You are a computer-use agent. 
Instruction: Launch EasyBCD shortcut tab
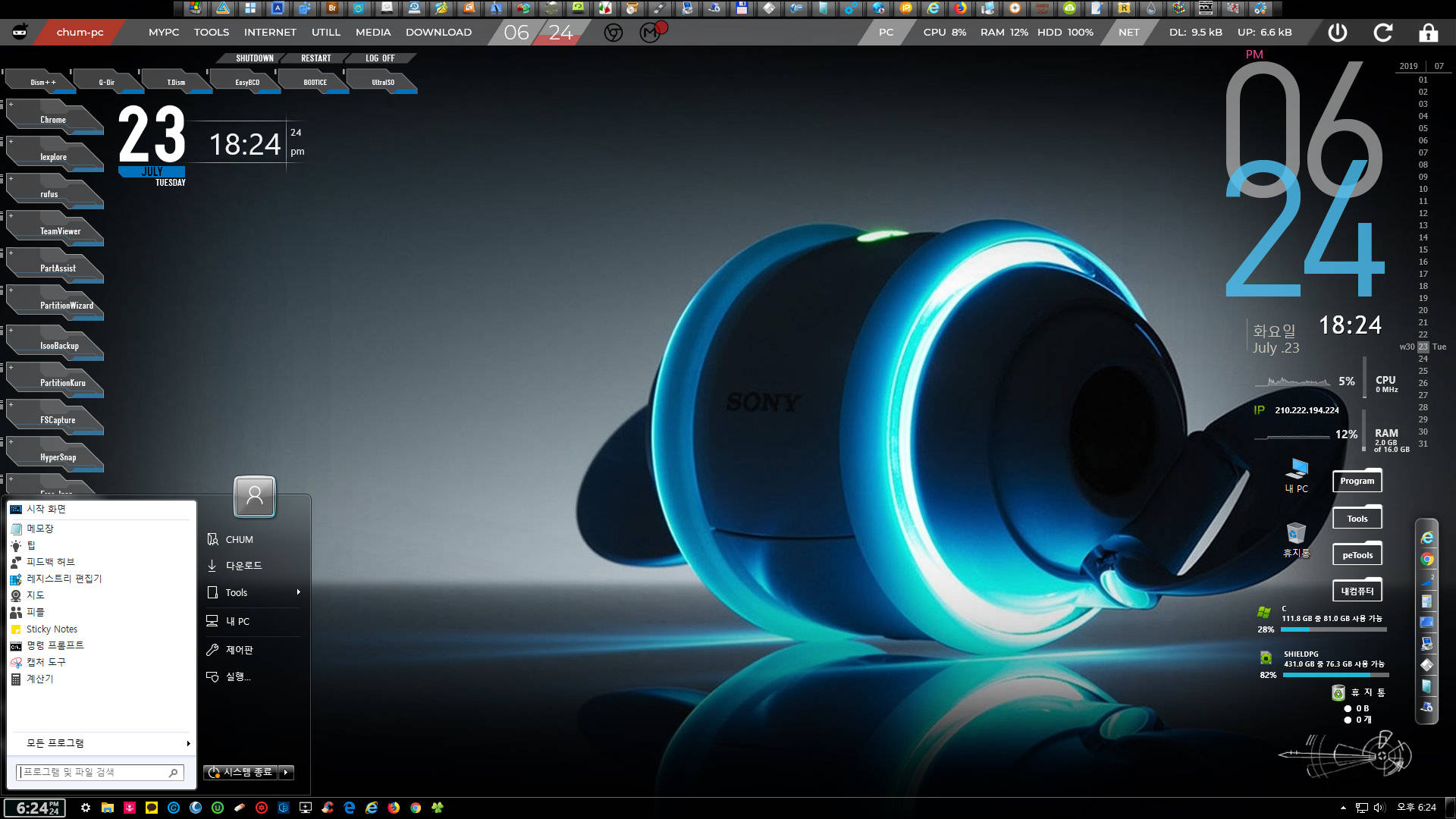tap(247, 82)
